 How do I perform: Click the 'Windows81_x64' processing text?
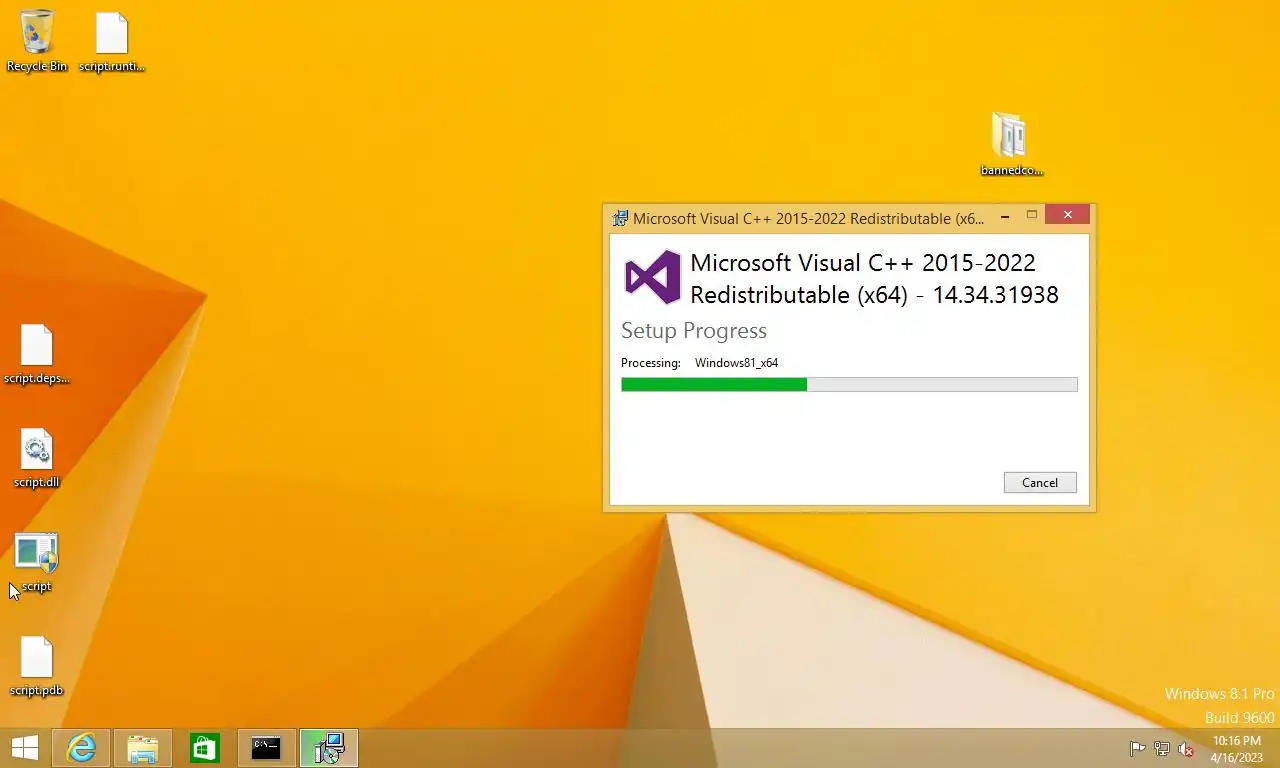pyautogui.click(x=737, y=363)
